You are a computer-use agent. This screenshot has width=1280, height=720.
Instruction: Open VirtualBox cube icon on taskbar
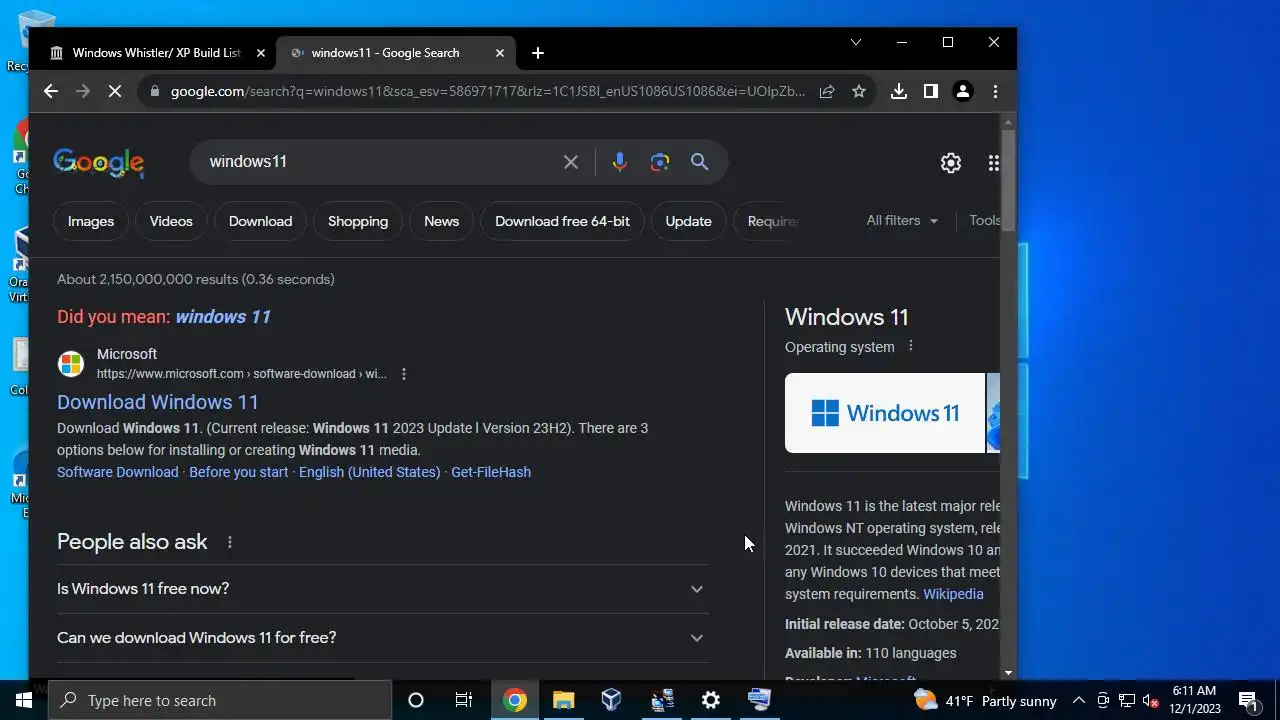pyautogui.click(x=612, y=700)
